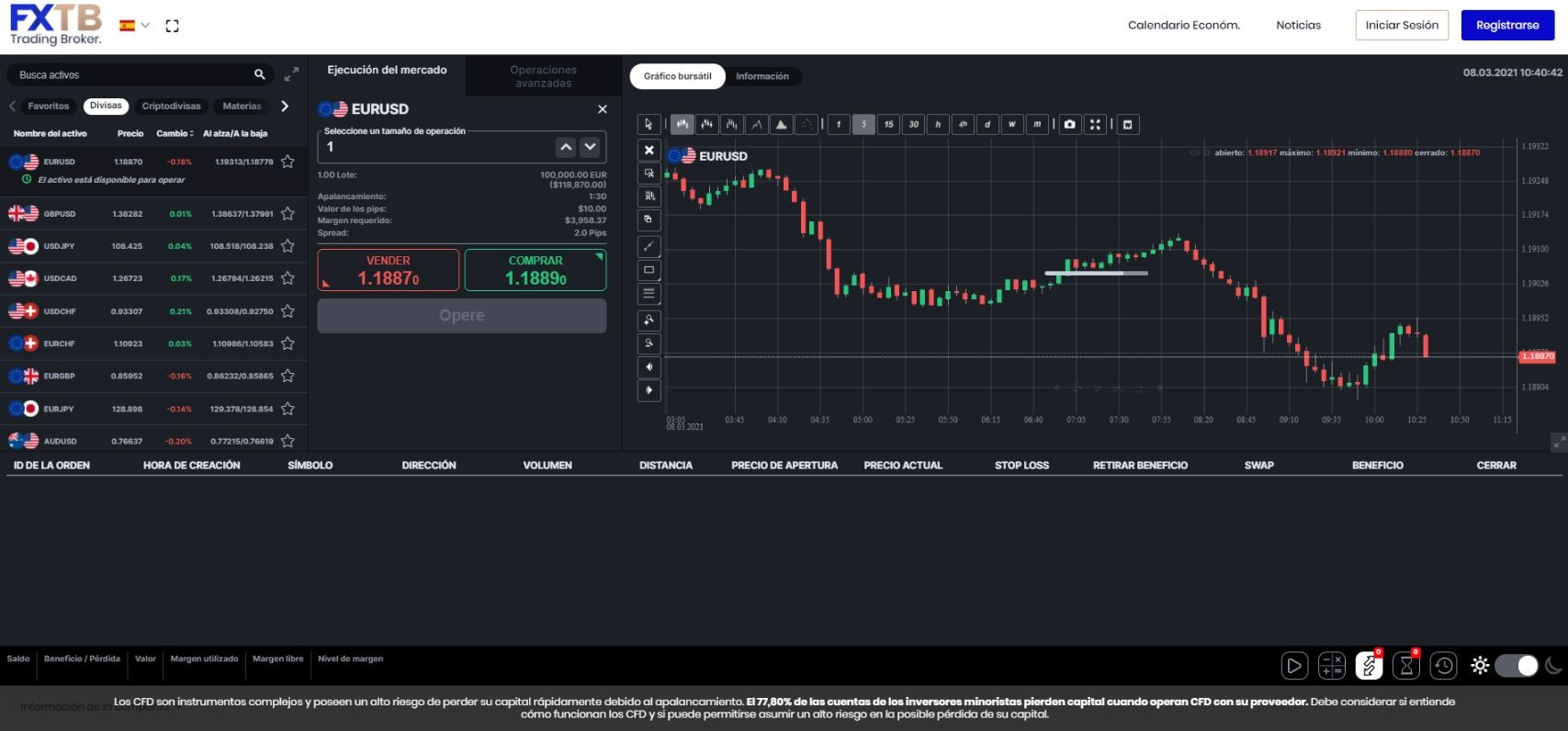The width and height of the screenshot is (1568, 731).
Task: Open the language flag dropdown
Action: (x=134, y=26)
